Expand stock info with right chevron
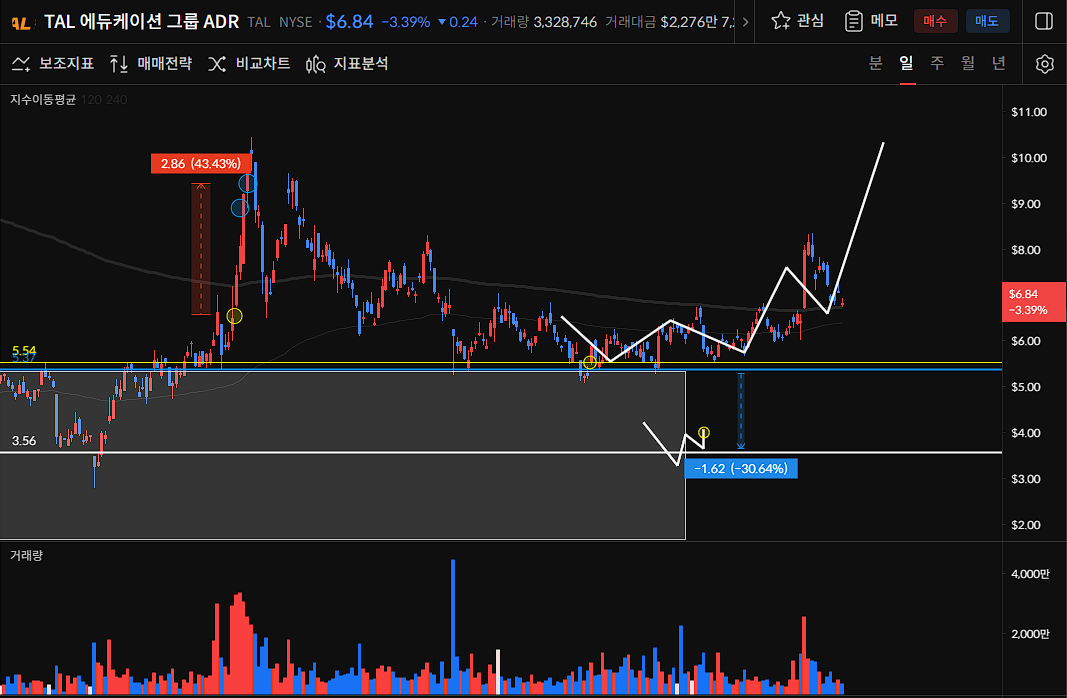 [745, 22]
